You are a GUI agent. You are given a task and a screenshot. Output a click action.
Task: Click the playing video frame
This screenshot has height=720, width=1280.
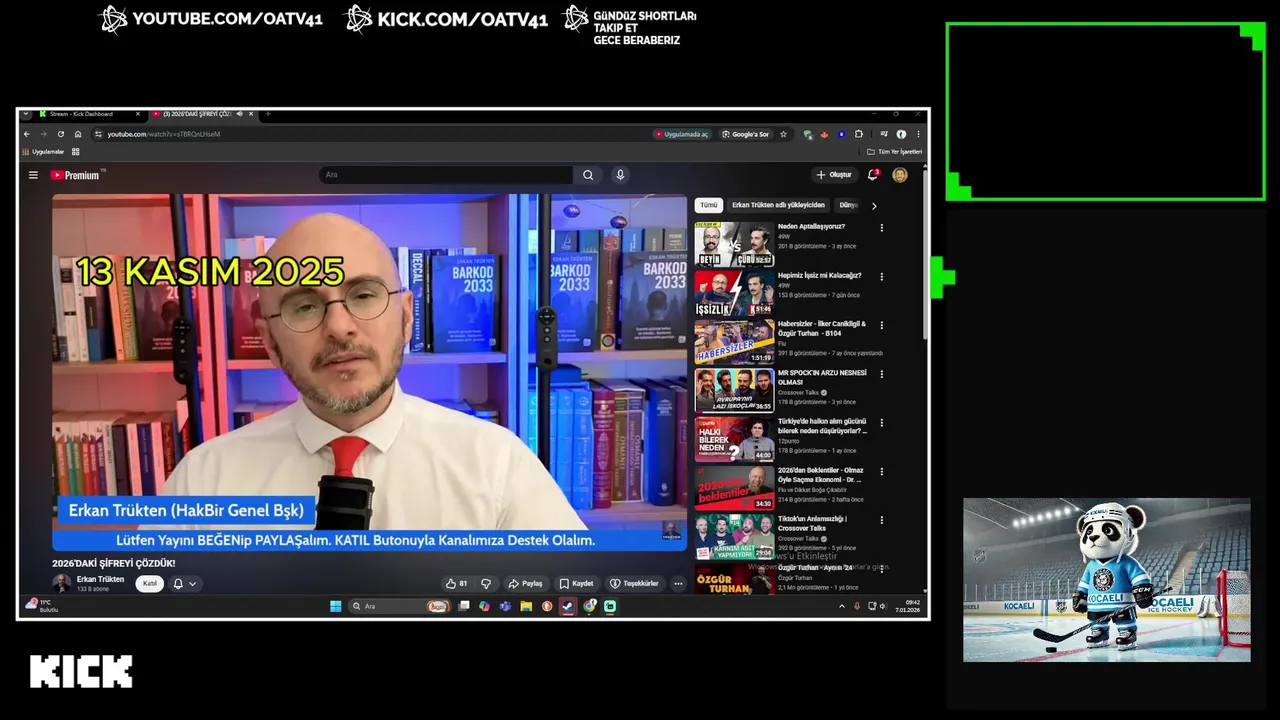[x=370, y=372]
